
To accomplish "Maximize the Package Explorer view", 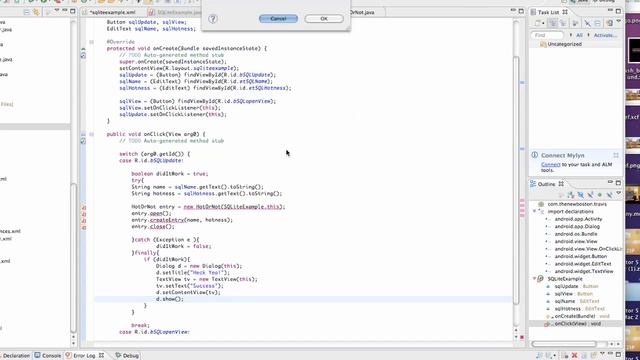I will (x=73, y=11).
